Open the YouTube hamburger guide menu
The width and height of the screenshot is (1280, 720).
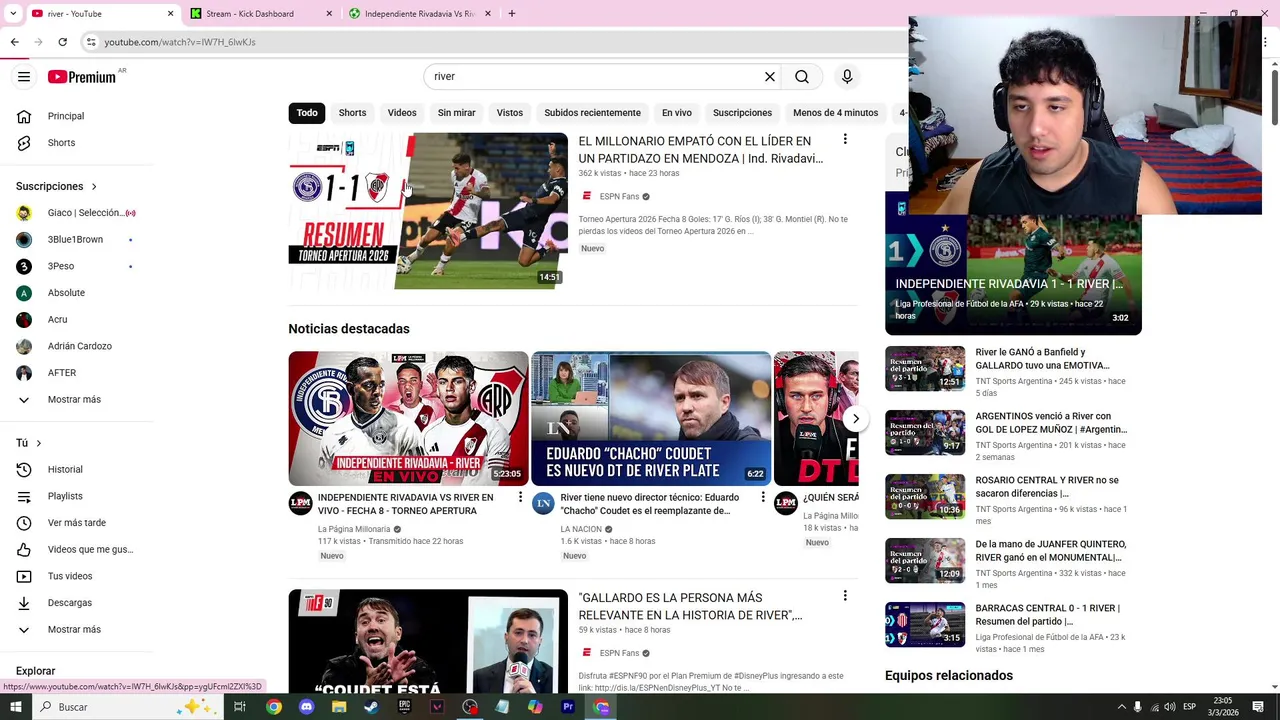coord(24,76)
